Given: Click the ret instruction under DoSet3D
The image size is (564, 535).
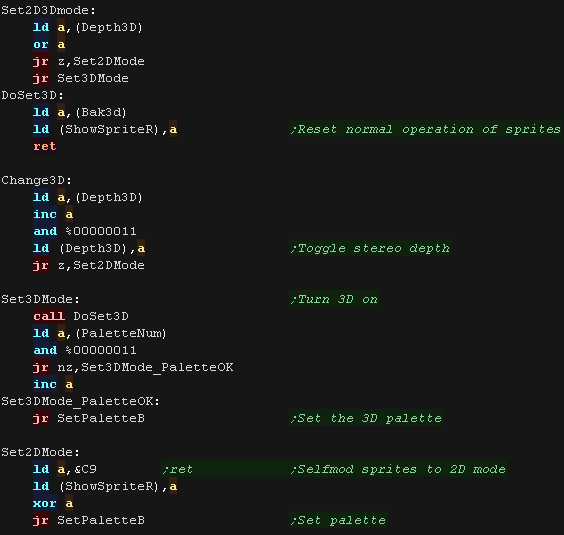Looking at the screenshot, I should pos(45,146).
